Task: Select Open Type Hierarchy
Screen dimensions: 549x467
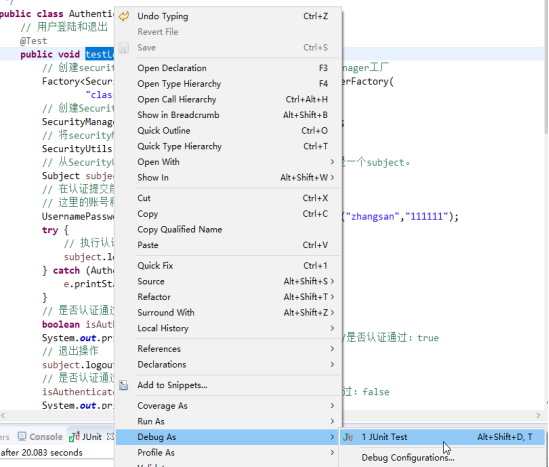Action: point(228,84)
